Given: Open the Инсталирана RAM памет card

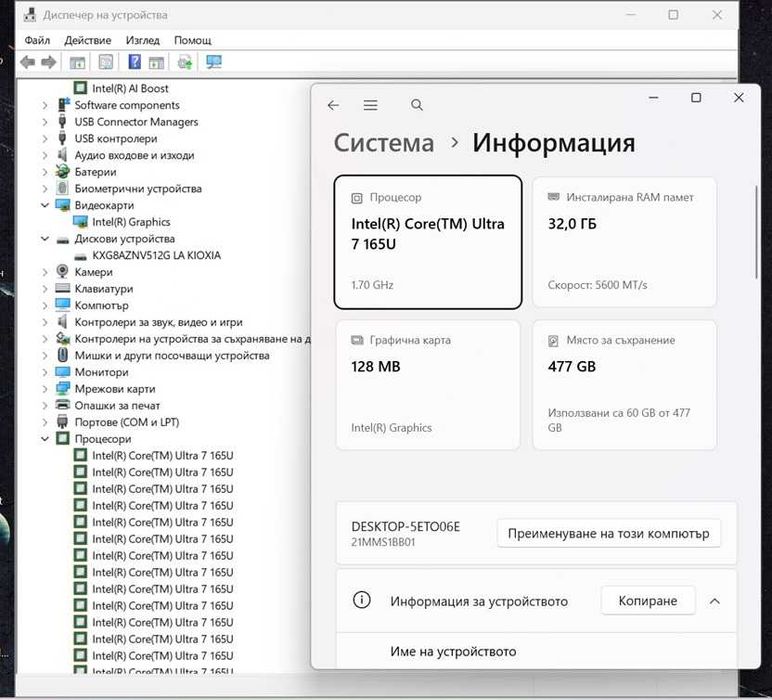Looking at the screenshot, I should click(624, 242).
